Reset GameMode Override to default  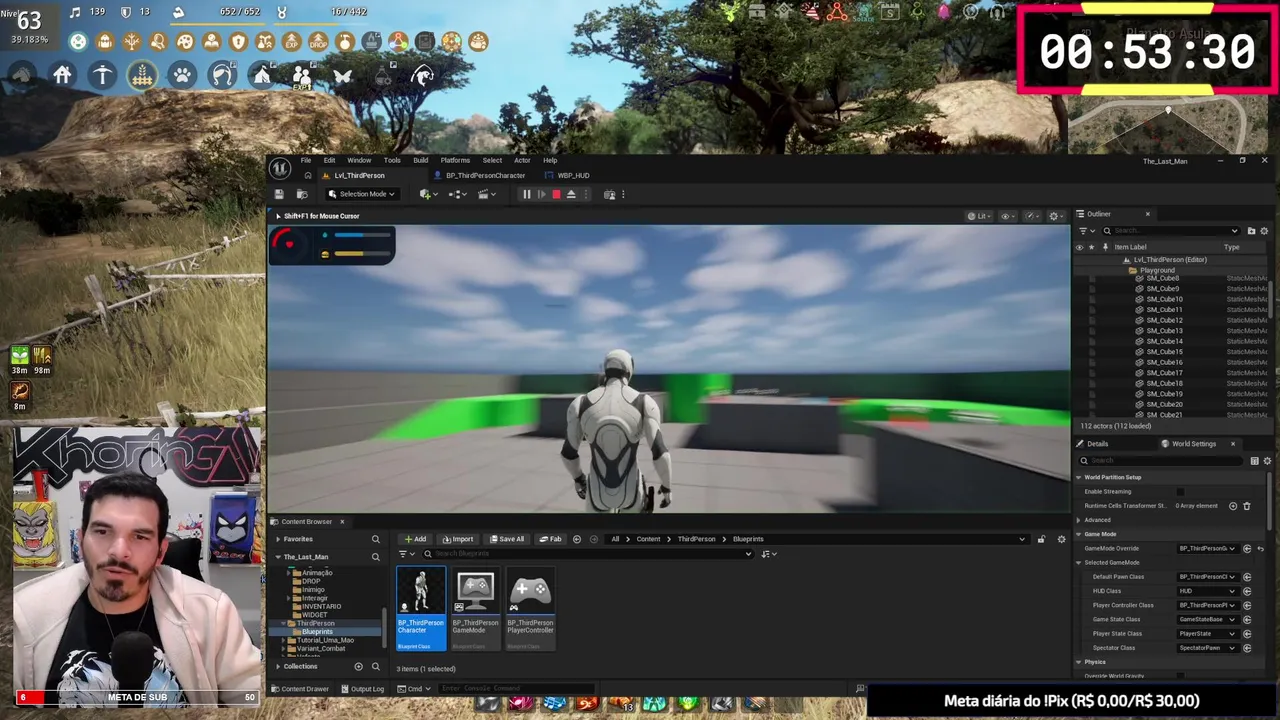click(1260, 548)
